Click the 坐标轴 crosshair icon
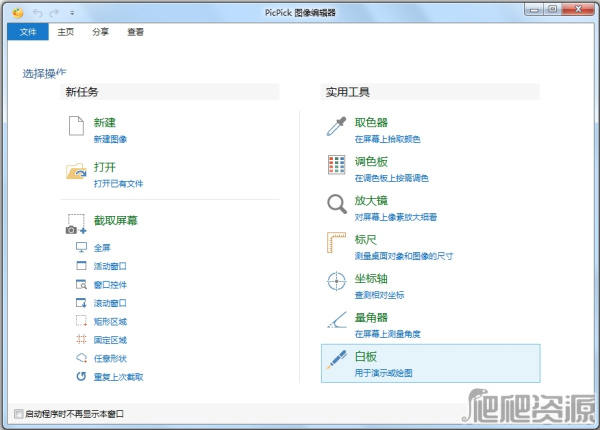The width and height of the screenshot is (600, 430). point(337,281)
